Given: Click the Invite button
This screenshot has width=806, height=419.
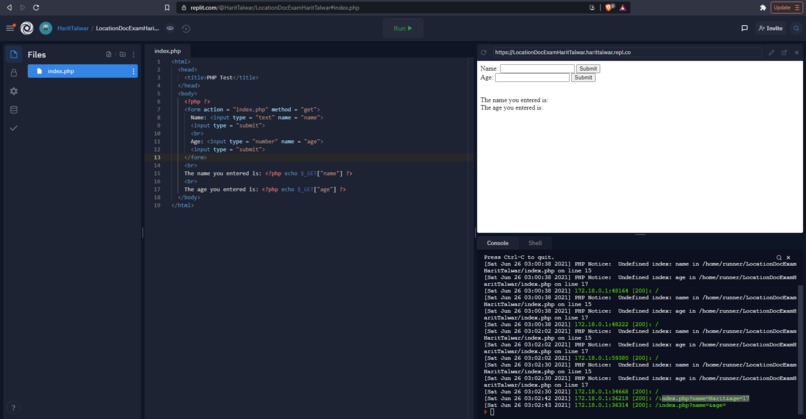Looking at the screenshot, I should [770, 28].
